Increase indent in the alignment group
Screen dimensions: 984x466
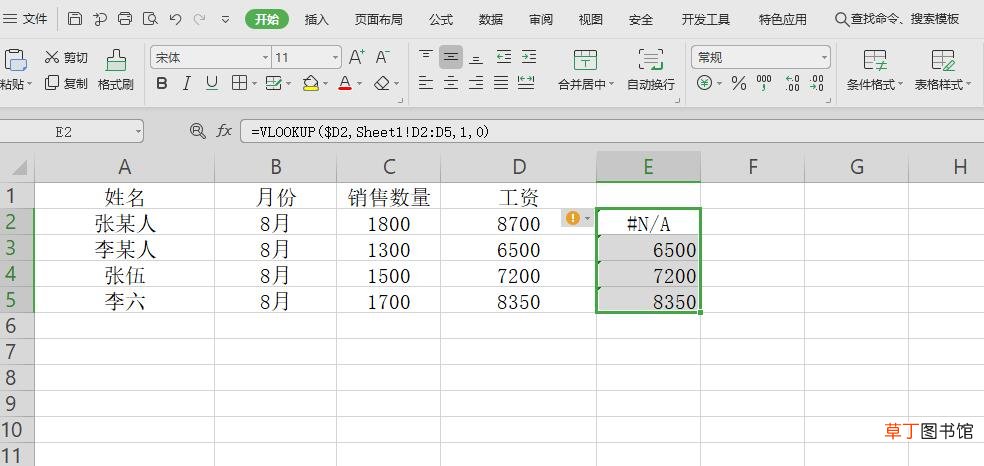tap(528, 57)
